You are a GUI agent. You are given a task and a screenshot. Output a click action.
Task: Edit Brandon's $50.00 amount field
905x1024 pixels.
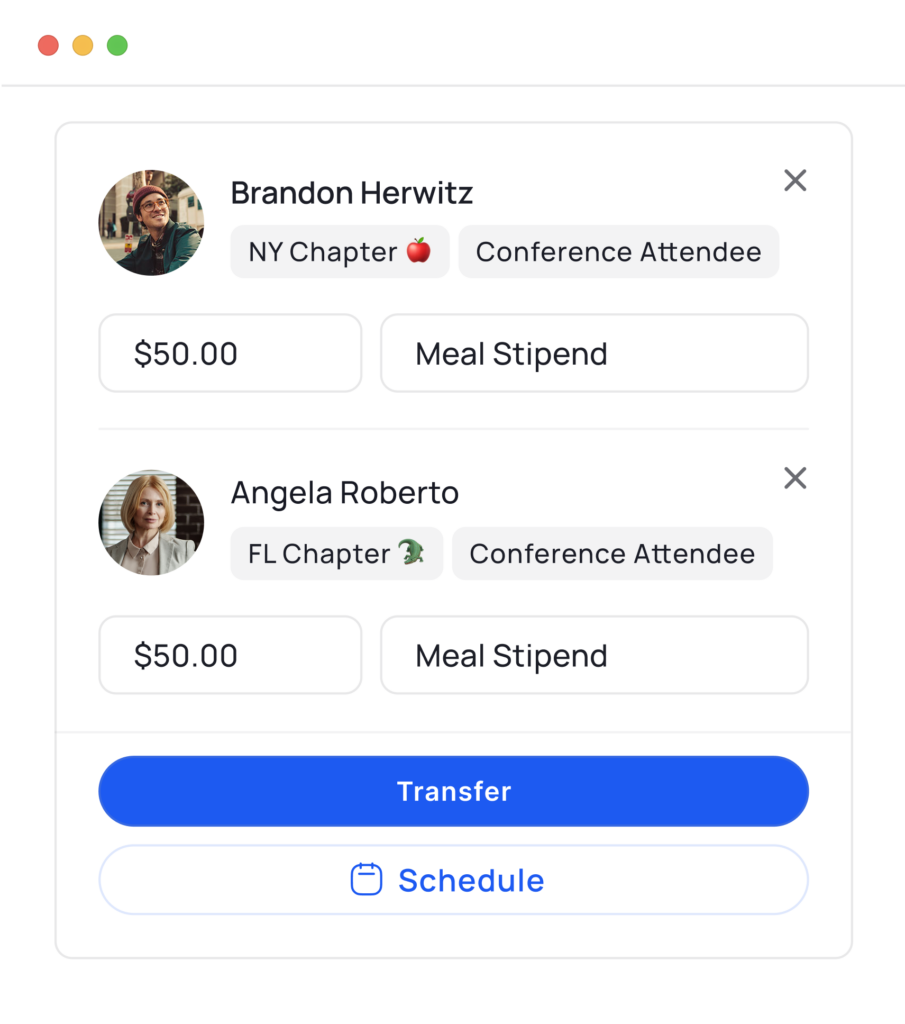230,353
